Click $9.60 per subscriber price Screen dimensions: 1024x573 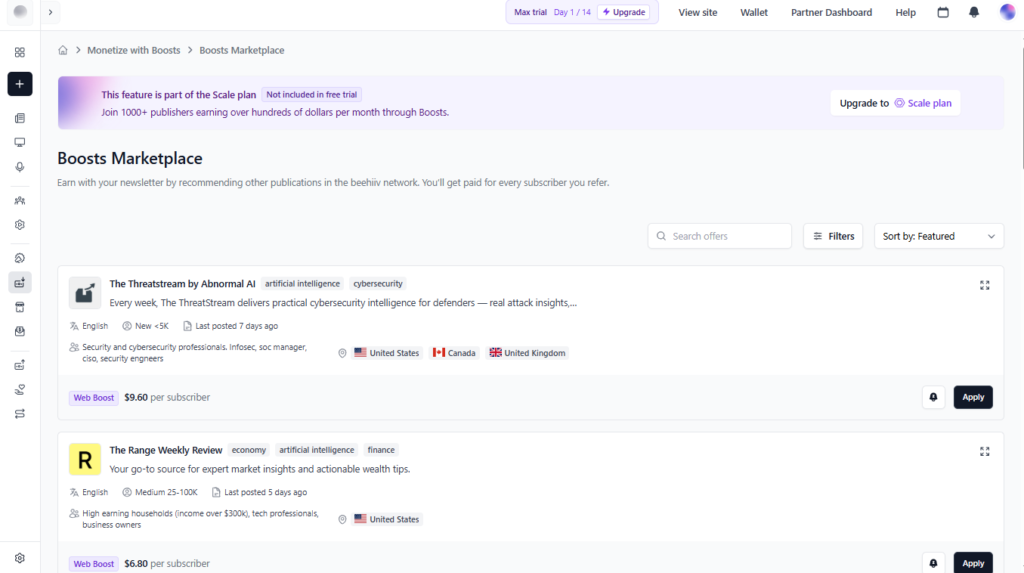[167, 397]
